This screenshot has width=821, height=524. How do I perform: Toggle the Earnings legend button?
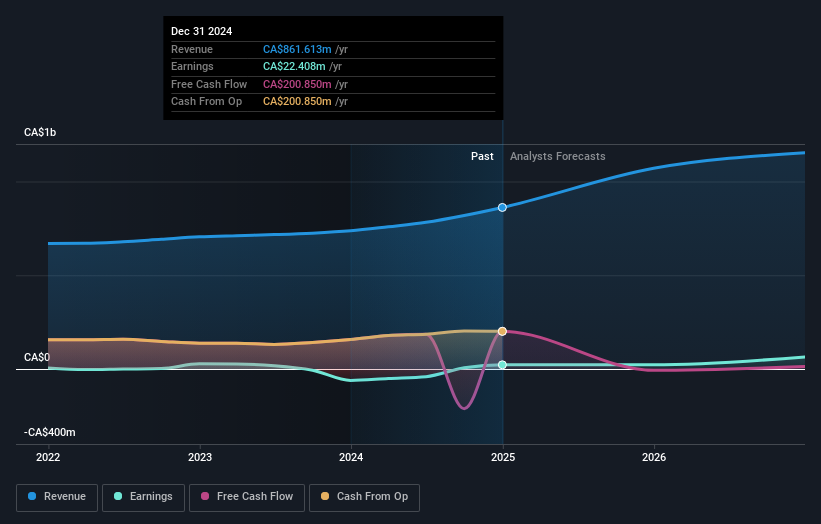click(x=143, y=497)
